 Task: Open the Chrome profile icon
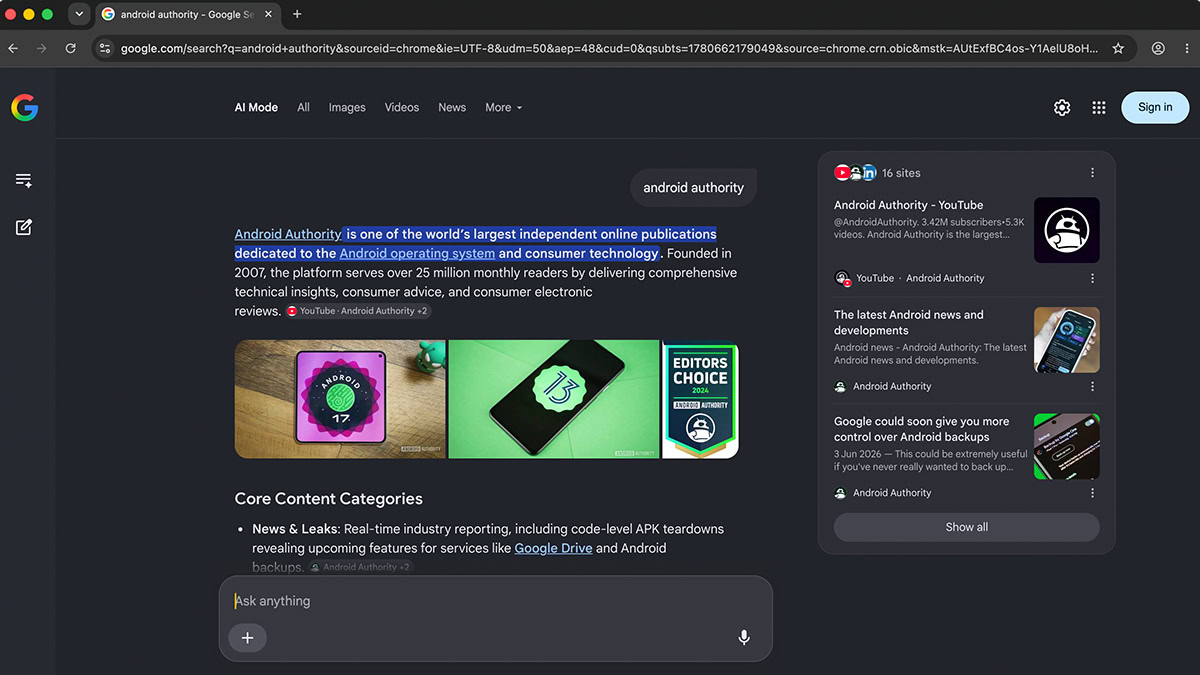1158,48
